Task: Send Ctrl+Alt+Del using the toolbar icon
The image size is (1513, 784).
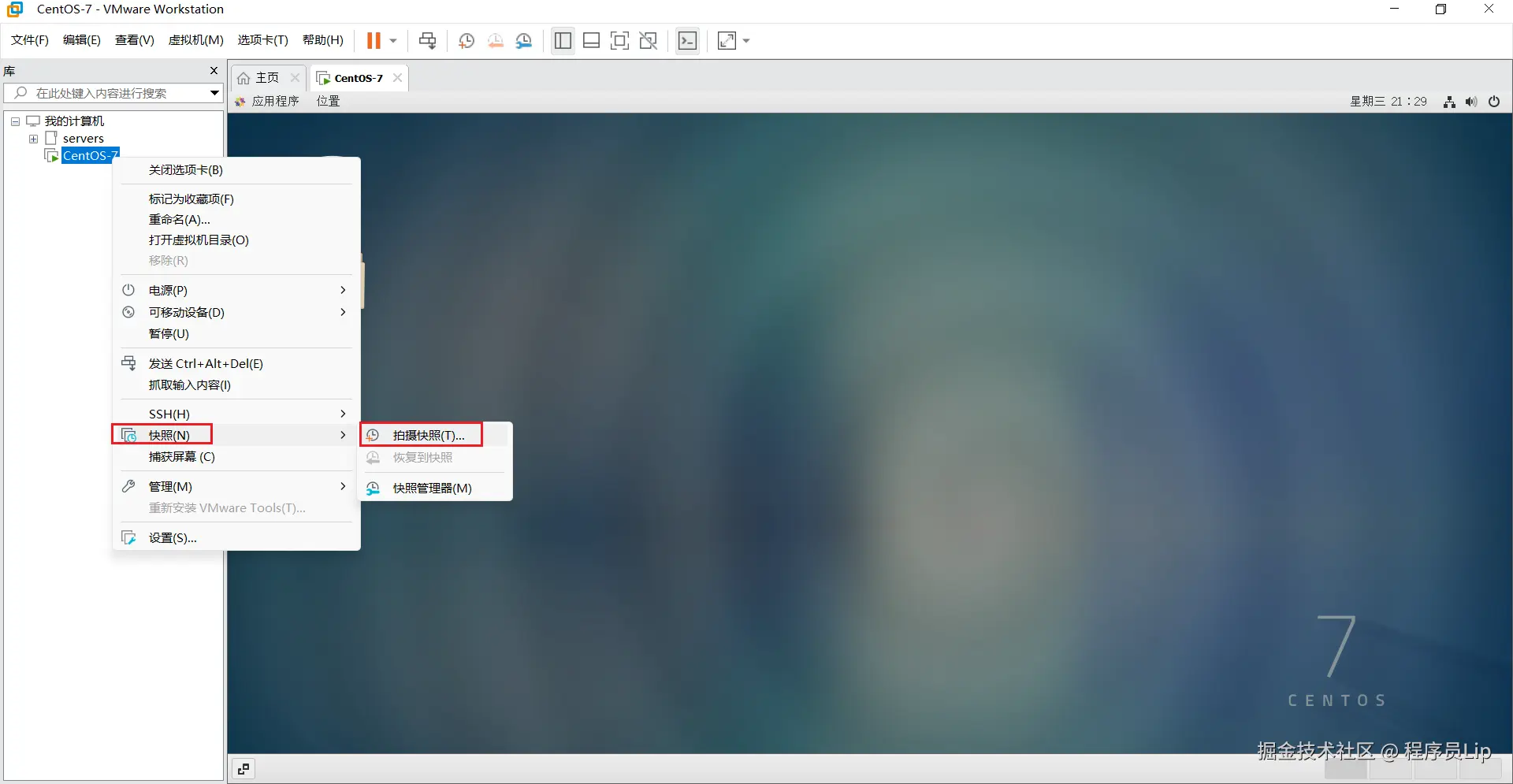Action: [x=427, y=40]
